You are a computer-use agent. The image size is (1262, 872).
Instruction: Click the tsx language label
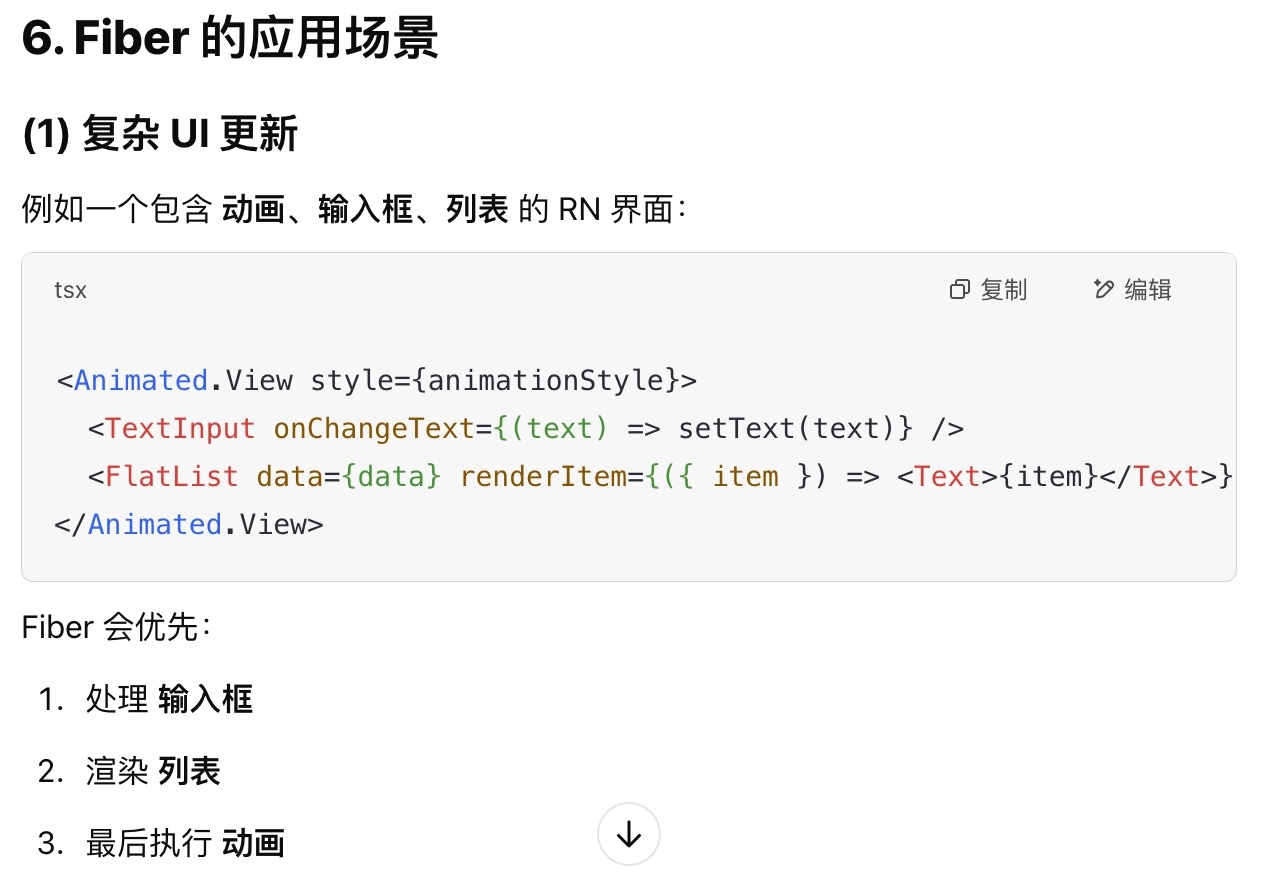coord(70,290)
